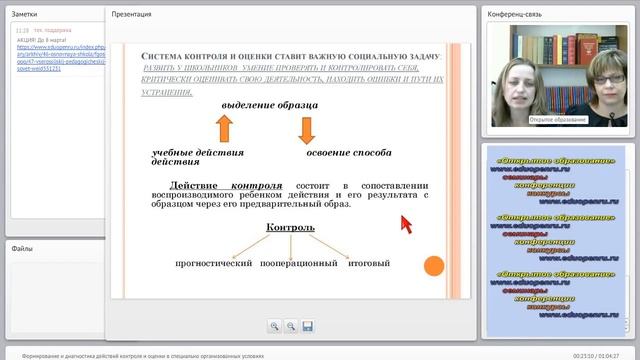This screenshot has width=640, height=360.
Task: Zoom out of the presentation slide
Action: [x=291, y=326]
